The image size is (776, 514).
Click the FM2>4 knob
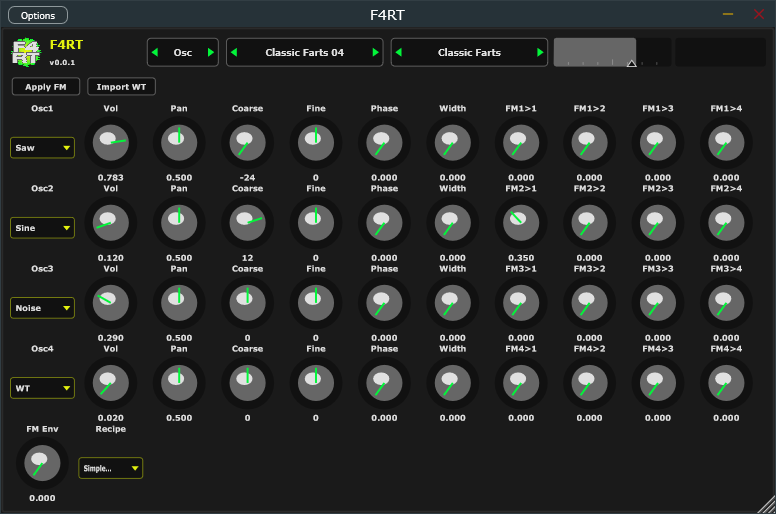point(726,223)
